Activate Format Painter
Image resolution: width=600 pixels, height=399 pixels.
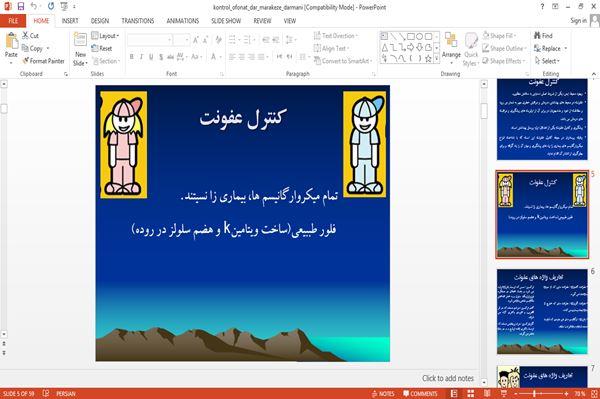[43, 61]
